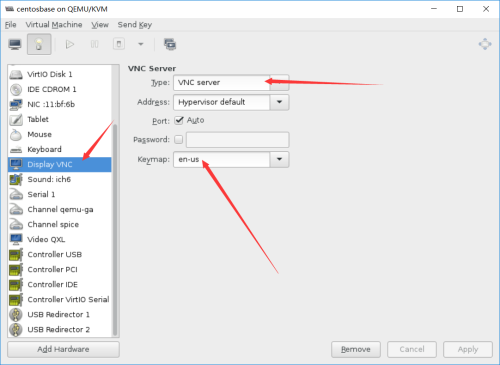Screen dimensions: 500x365
Task: Select Video QXL device
Action: pos(60,239)
